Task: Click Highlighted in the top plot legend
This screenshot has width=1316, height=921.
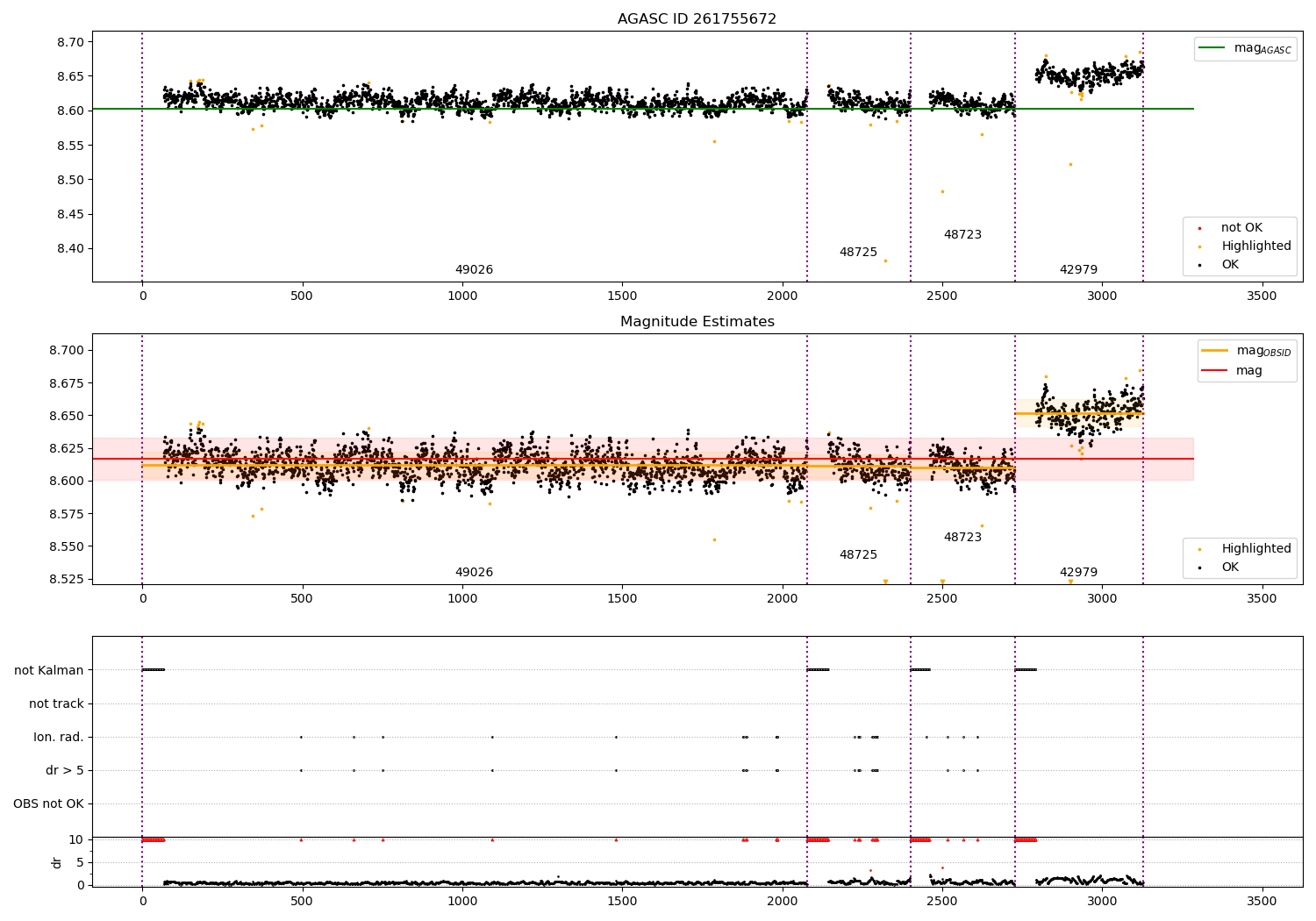Action: tap(1244, 246)
